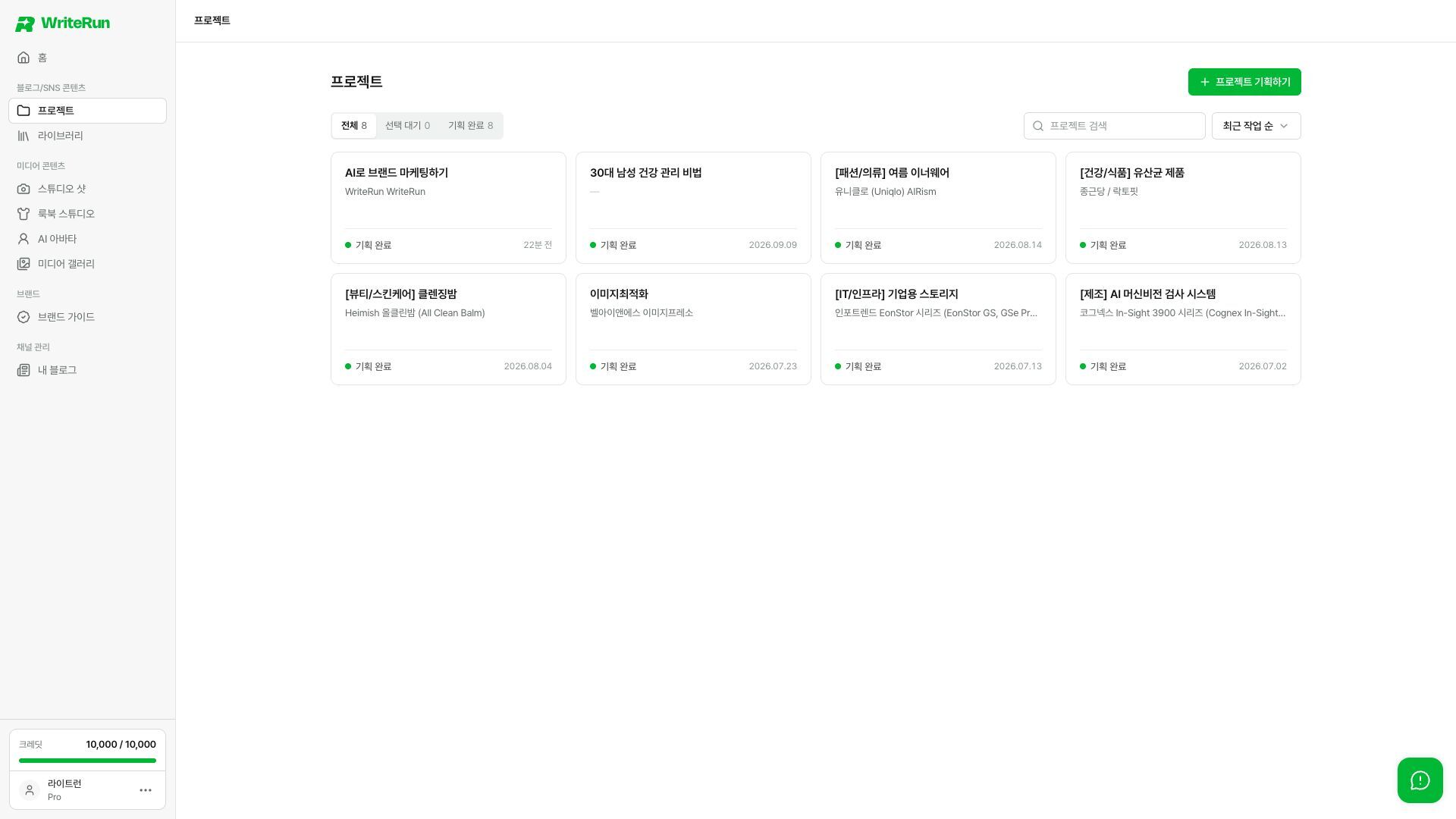1456x819 pixels.
Task: Click the 종근당 / 락토핏 subtitle
Action: coord(1109,192)
